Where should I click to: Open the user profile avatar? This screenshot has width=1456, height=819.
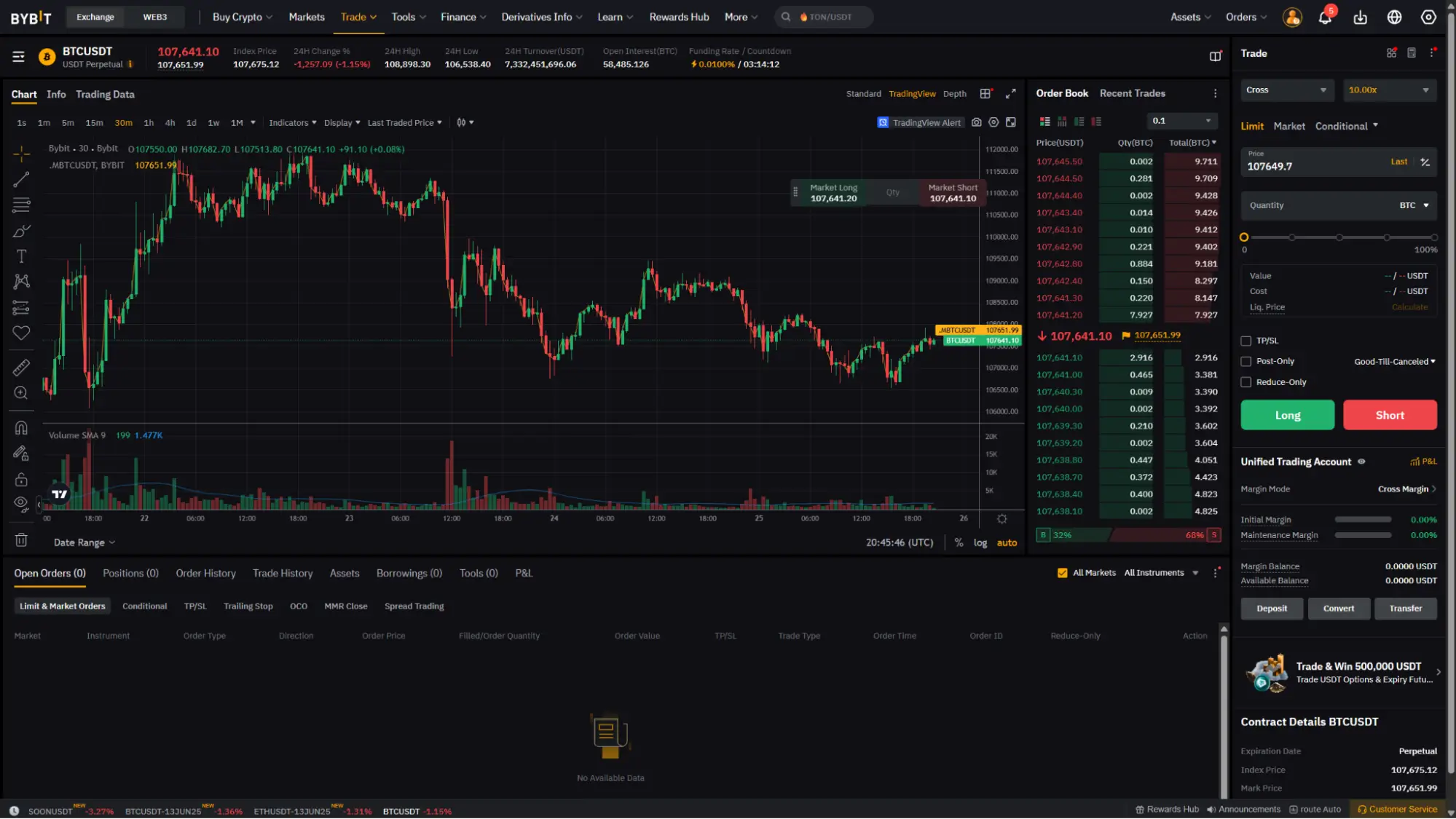pyautogui.click(x=1292, y=17)
